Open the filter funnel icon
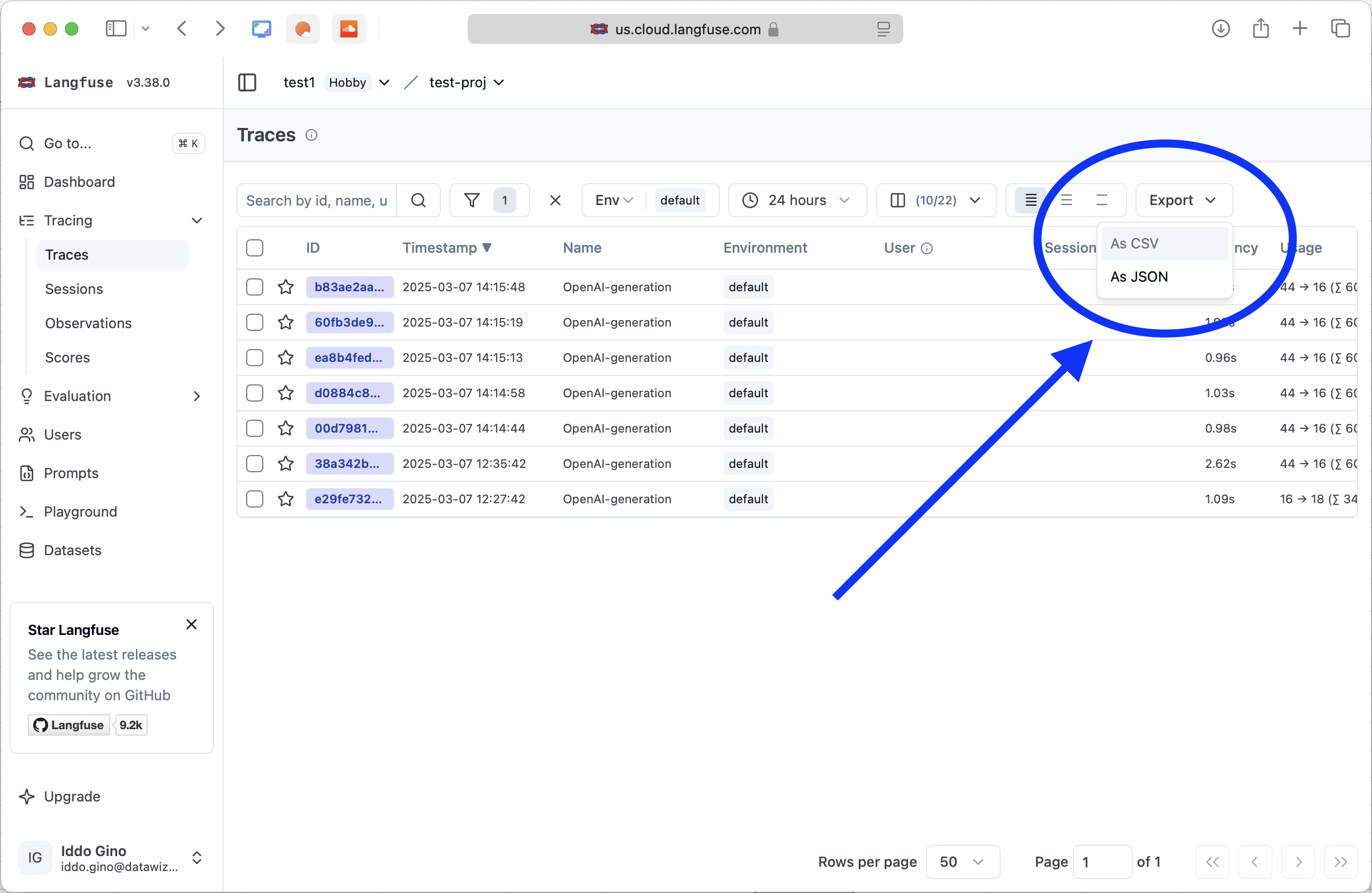This screenshot has height=893, width=1372. (x=471, y=200)
